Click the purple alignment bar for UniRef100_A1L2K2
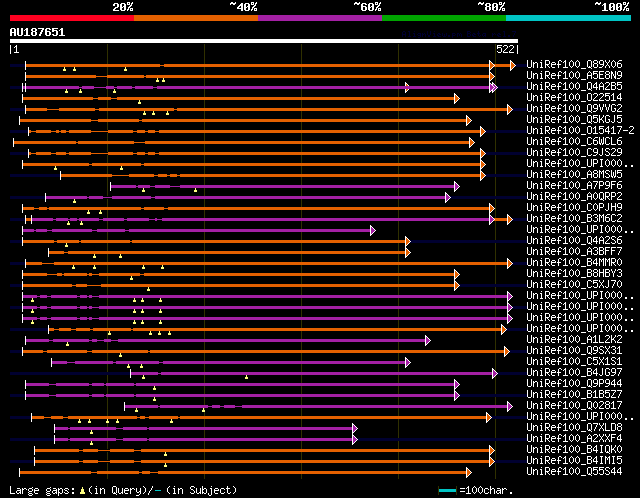The height and width of the screenshot is (498, 640). 228,340
